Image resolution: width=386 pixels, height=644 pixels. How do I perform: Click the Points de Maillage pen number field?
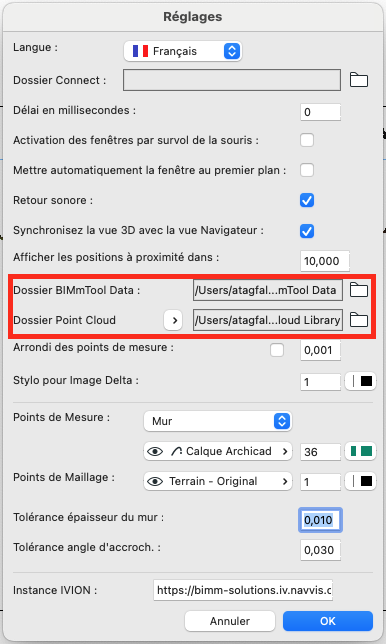(320, 482)
